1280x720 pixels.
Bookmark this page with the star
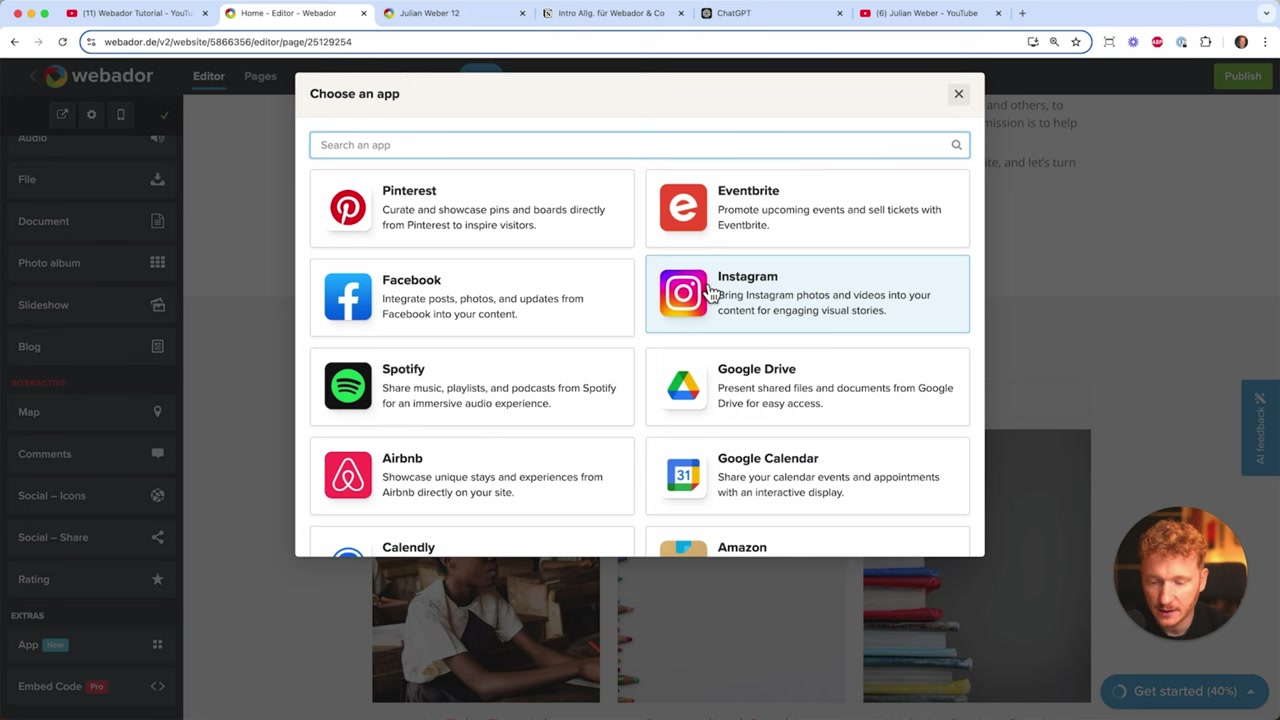click(x=1076, y=42)
